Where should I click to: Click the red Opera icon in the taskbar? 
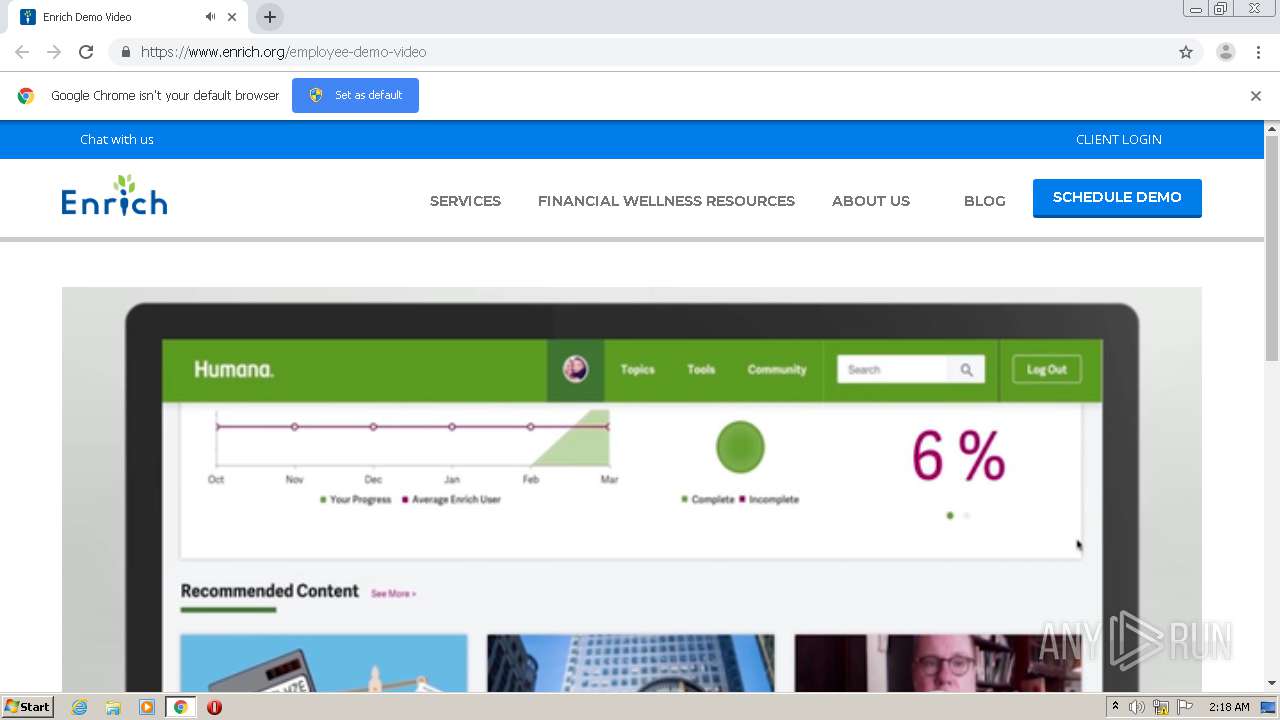[x=214, y=707]
